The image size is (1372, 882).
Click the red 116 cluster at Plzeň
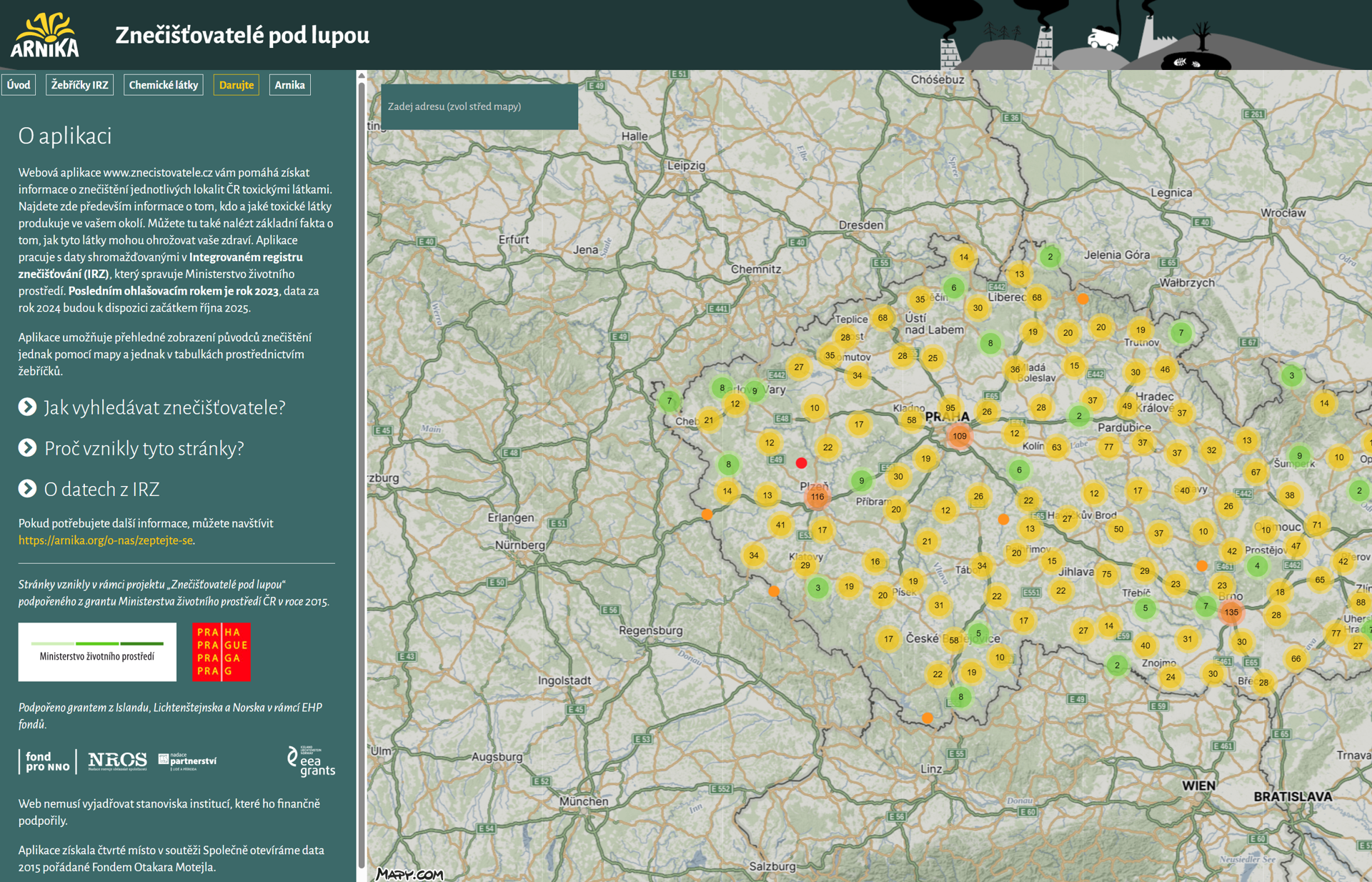coord(817,497)
